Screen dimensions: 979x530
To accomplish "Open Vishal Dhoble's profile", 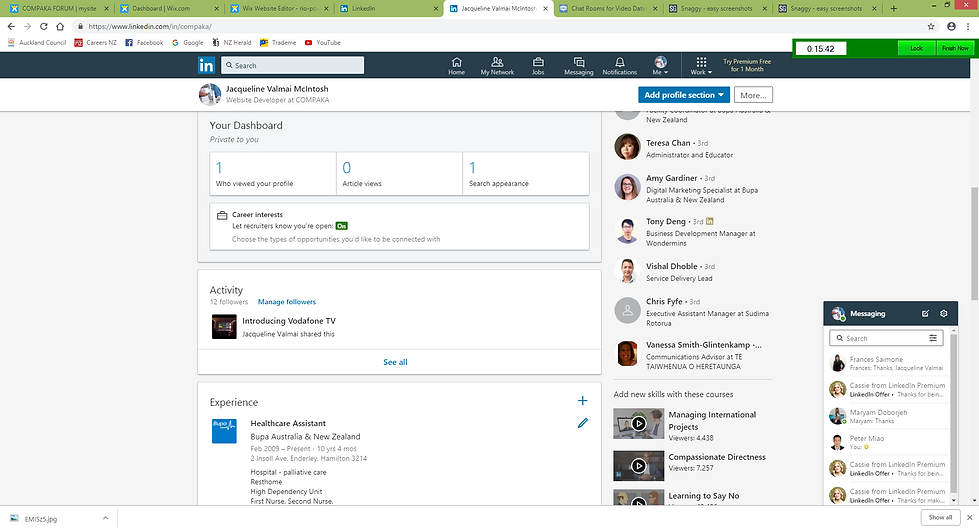I will coord(671,266).
